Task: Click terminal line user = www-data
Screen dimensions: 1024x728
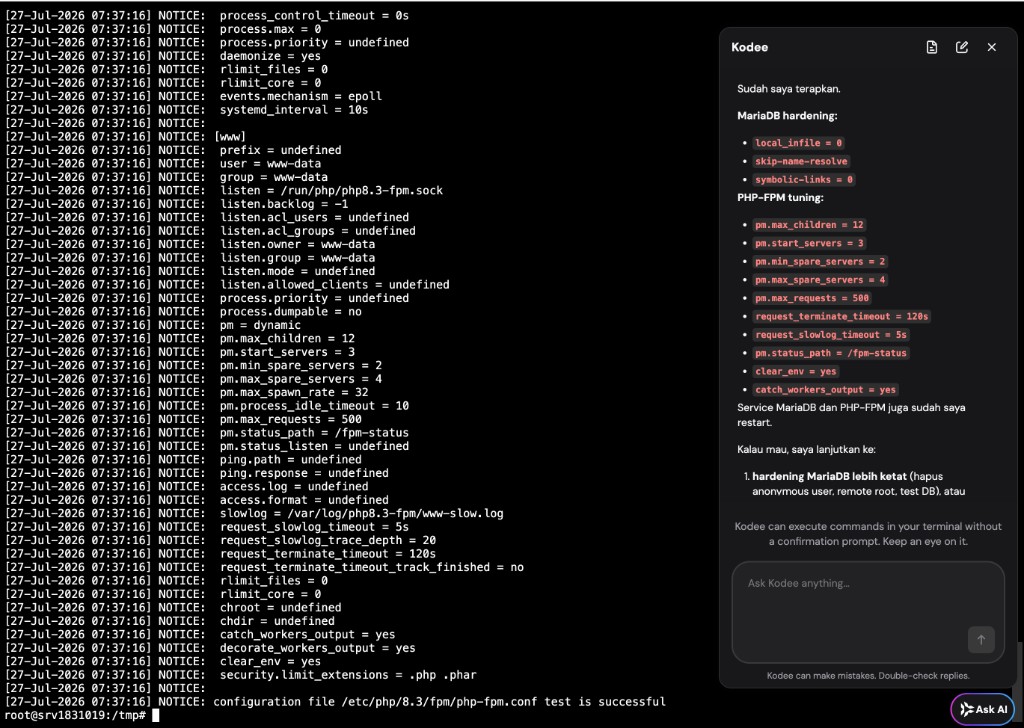Action: [x=163, y=163]
